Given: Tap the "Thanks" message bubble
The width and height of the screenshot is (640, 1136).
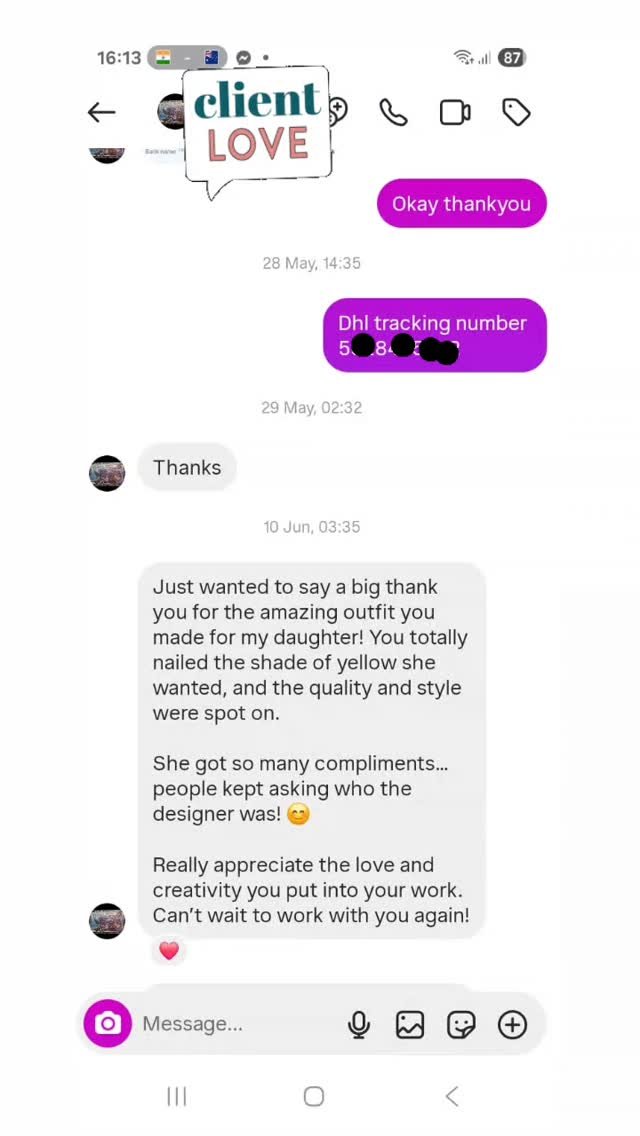Looking at the screenshot, I should pos(187,467).
